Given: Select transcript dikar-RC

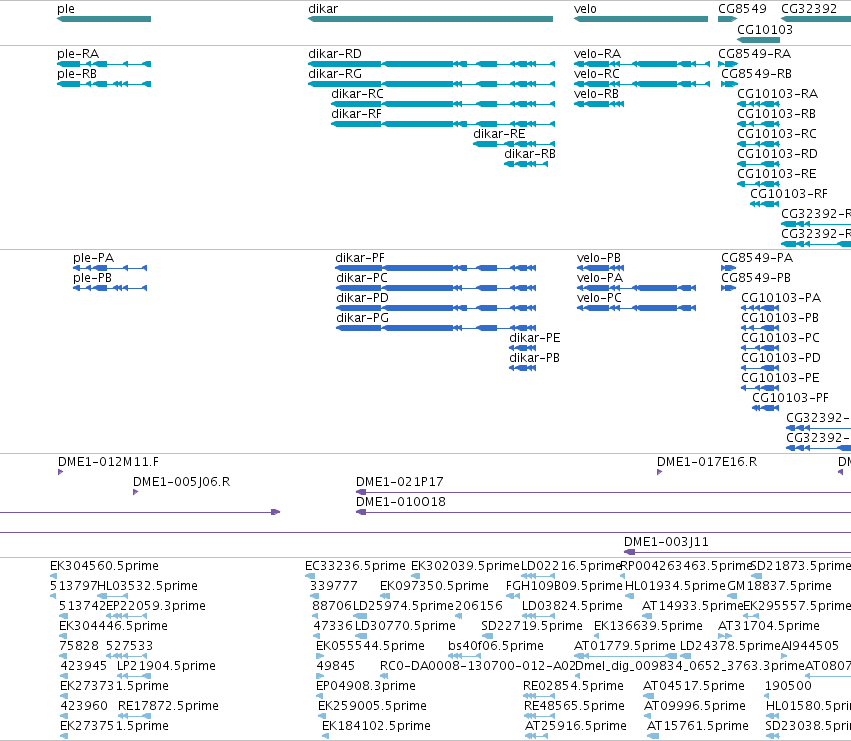Looking at the screenshot, I should coord(443,104).
